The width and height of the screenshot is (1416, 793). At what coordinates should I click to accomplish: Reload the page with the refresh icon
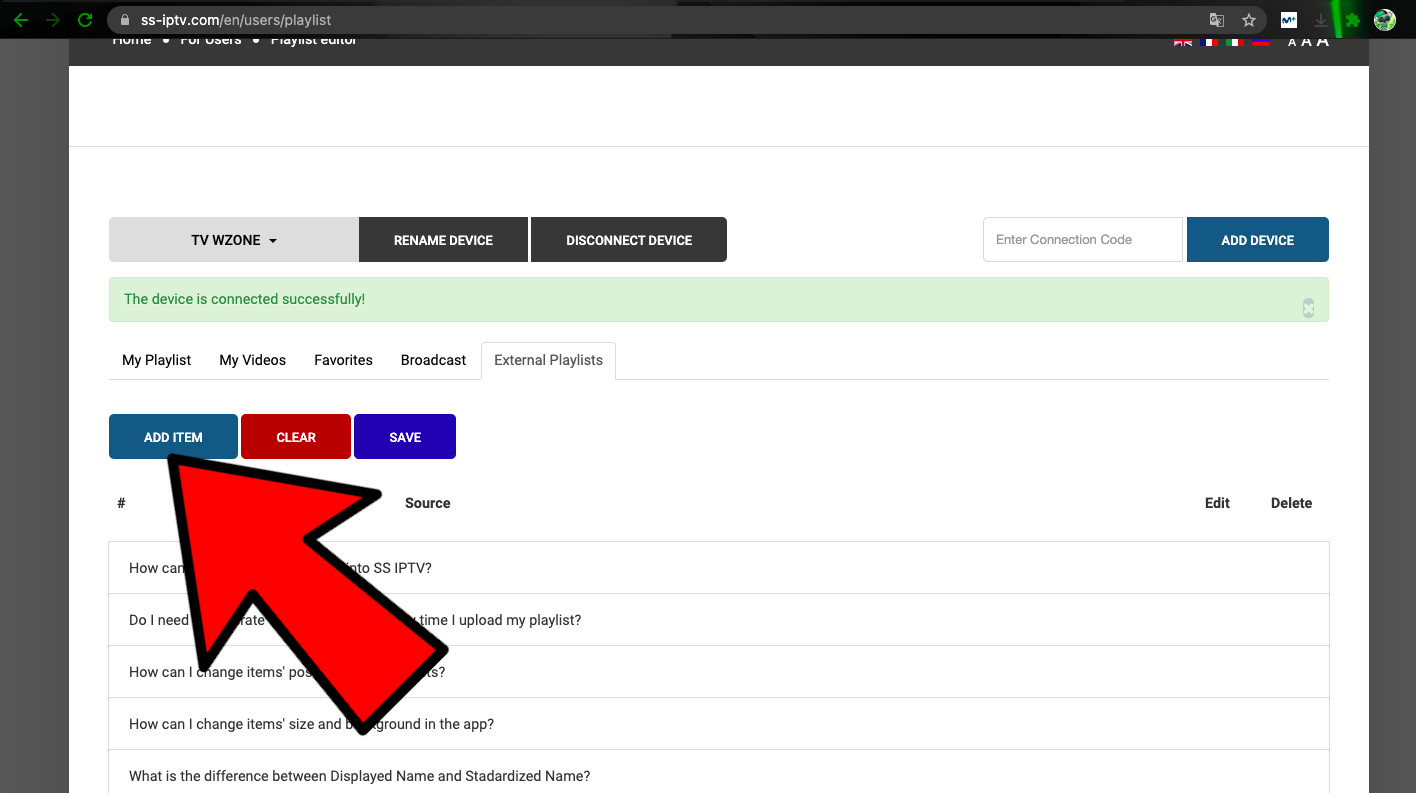[85, 20]
